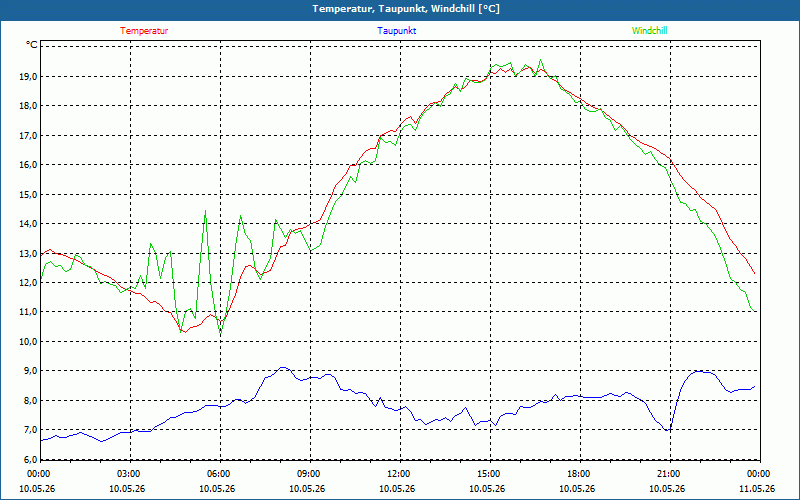
Task: Click the 03:00 time label
Action: (131, 474)
